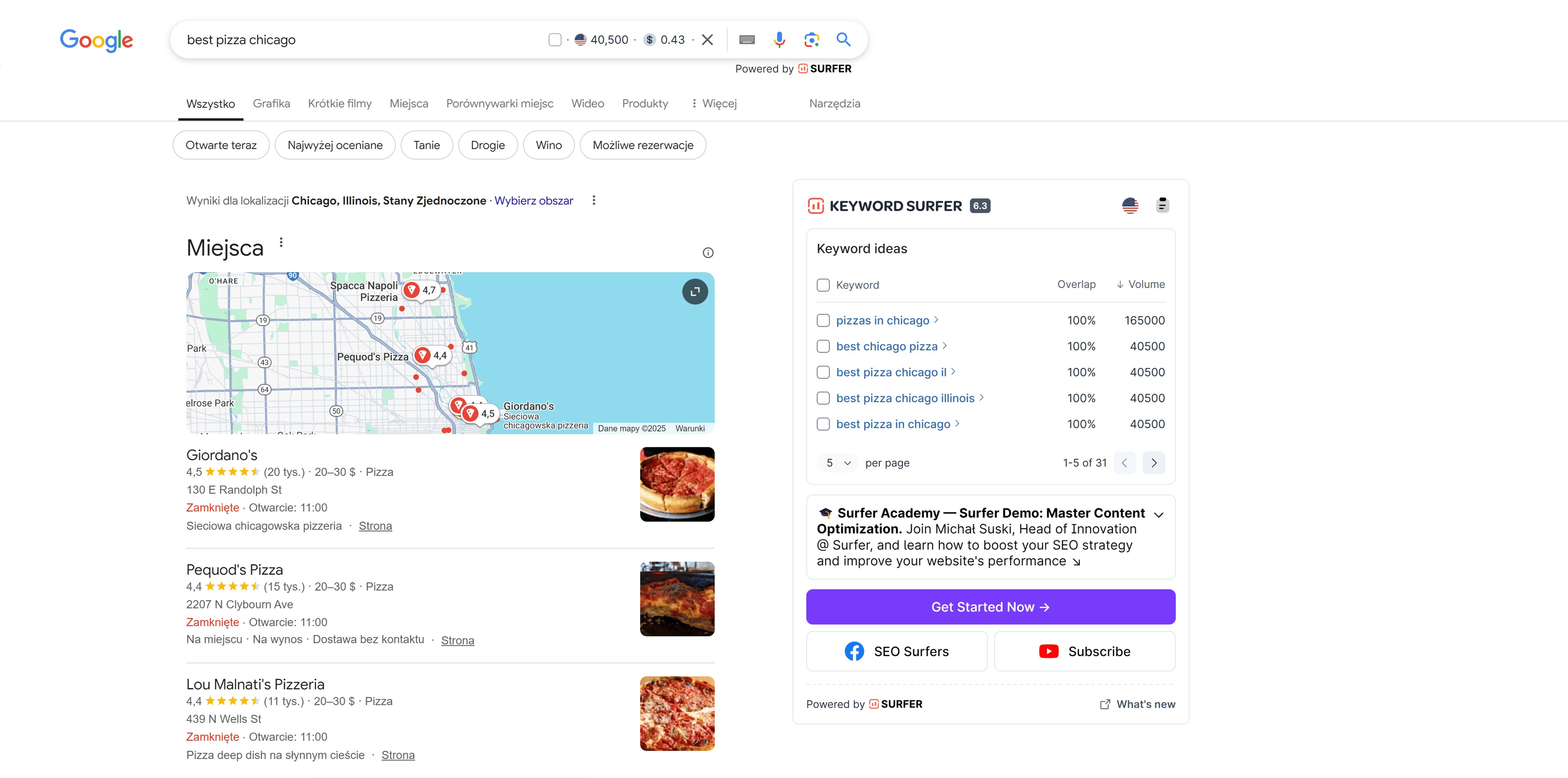This screenshot has width=1568, height=778.
Task: Tick the 'best chicago pizza' checkbox
Action: tap(823, 346)
